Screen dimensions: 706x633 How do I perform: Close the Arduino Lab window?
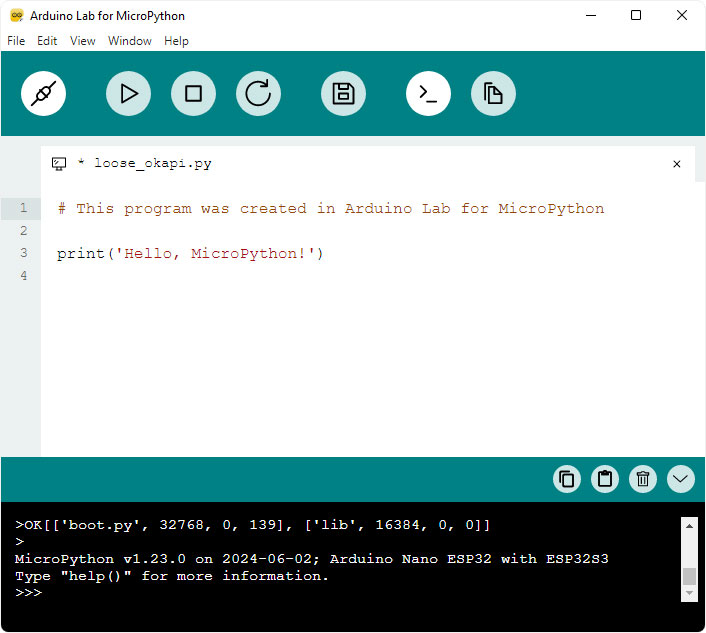(x=682, y=15)
